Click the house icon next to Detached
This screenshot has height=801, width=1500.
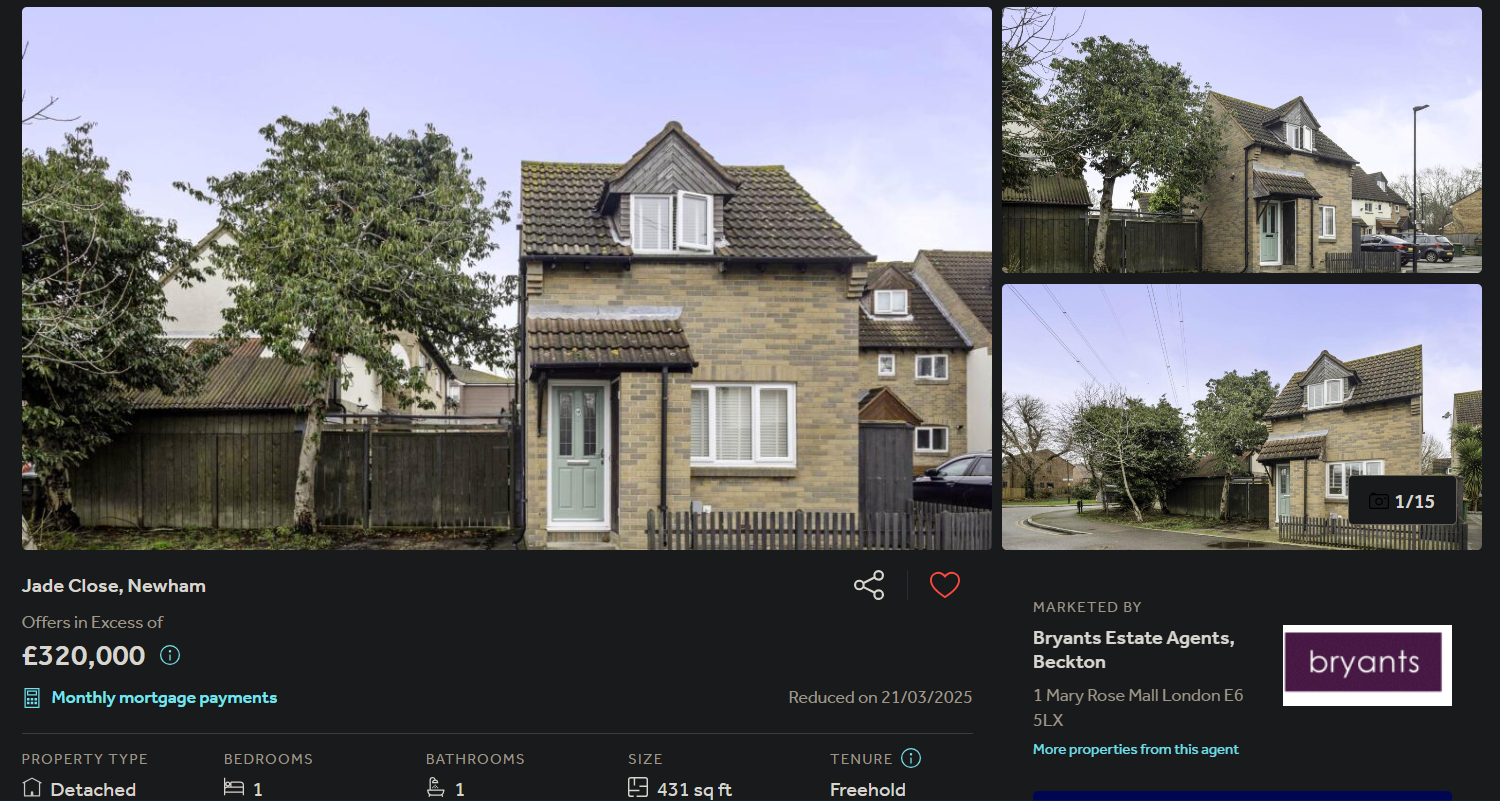(x=32, y=788)
